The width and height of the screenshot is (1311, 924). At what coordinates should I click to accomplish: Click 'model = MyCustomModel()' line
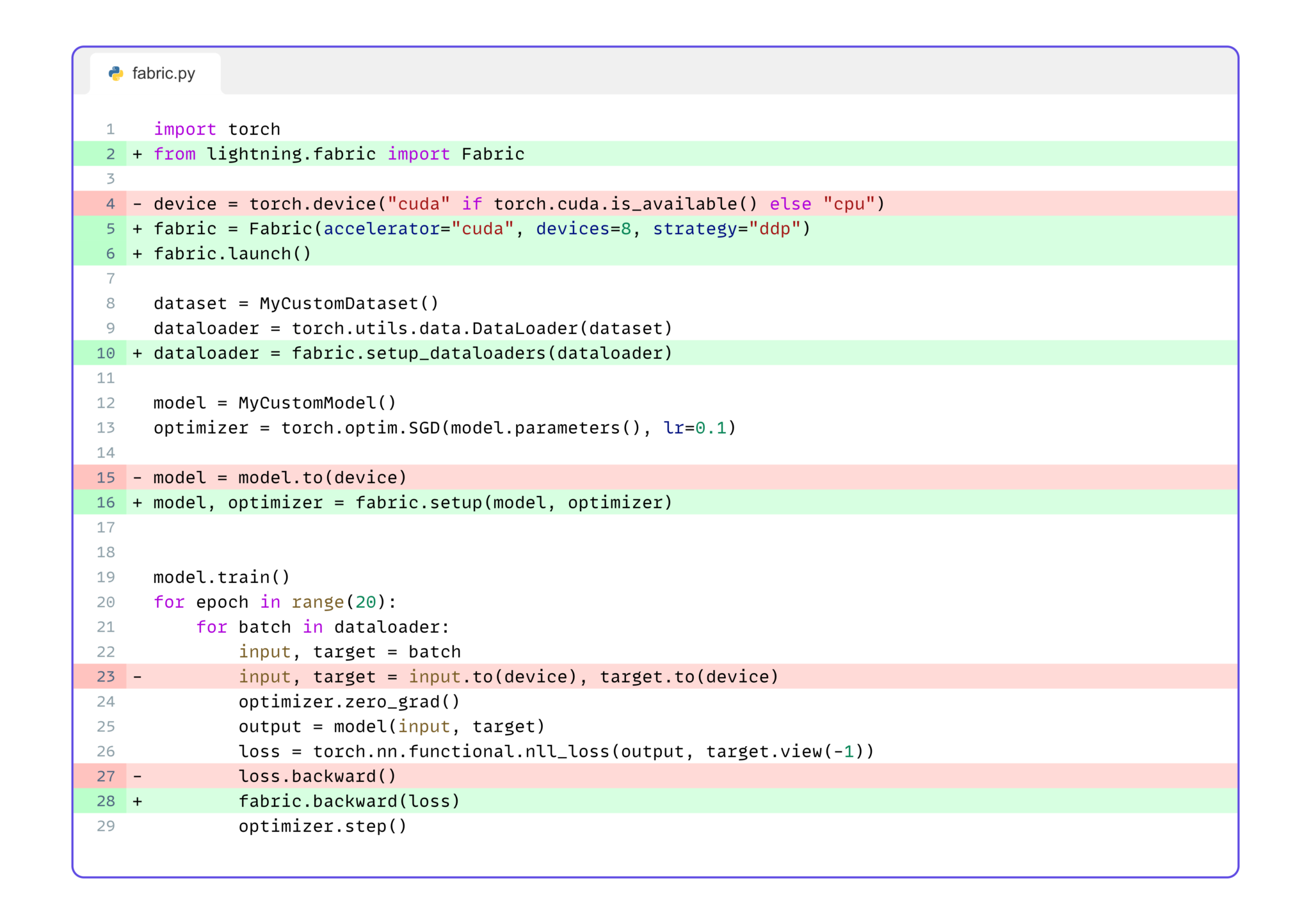[275, 403]
